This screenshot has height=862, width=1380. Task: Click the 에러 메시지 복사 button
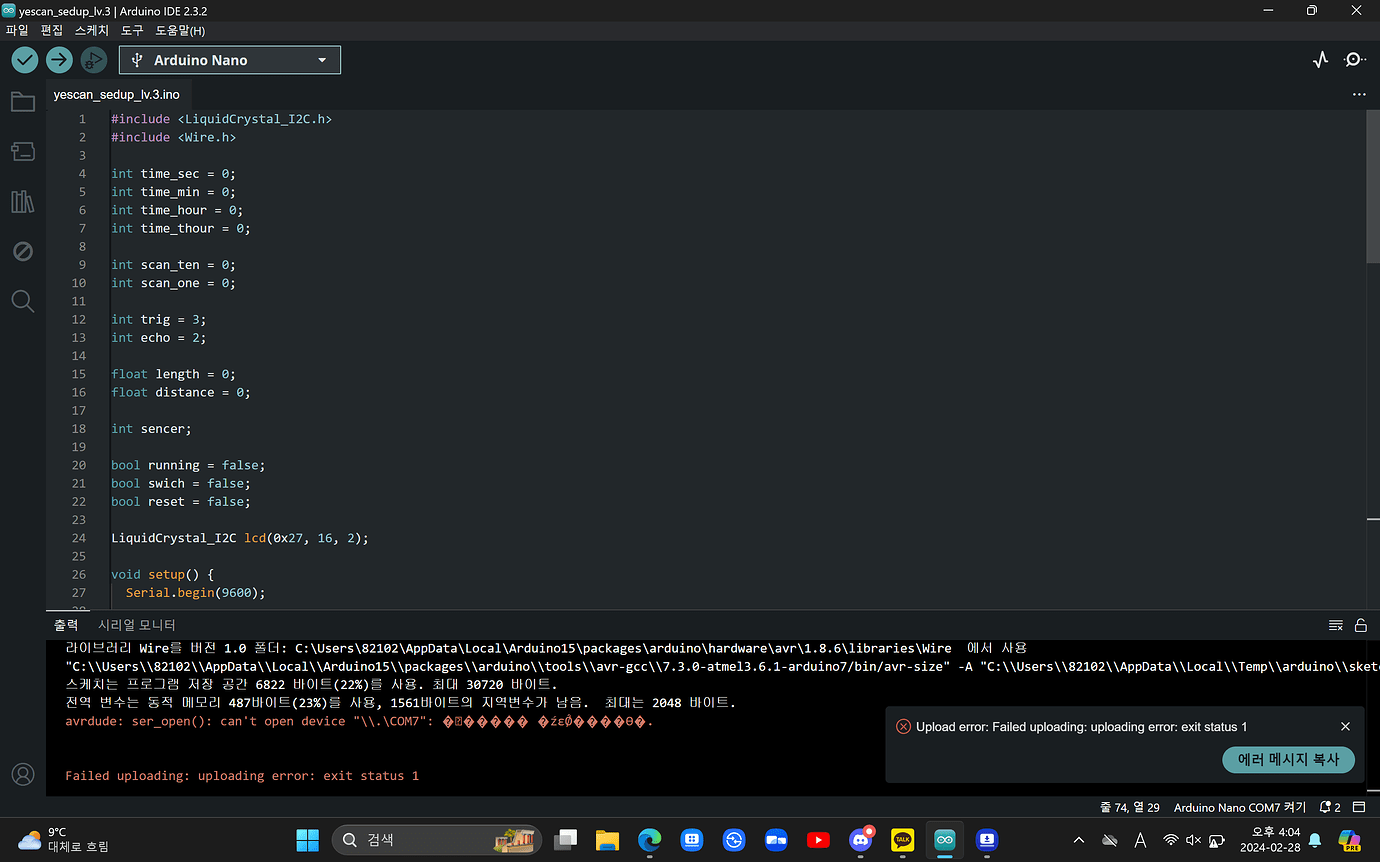point(1288,760)
